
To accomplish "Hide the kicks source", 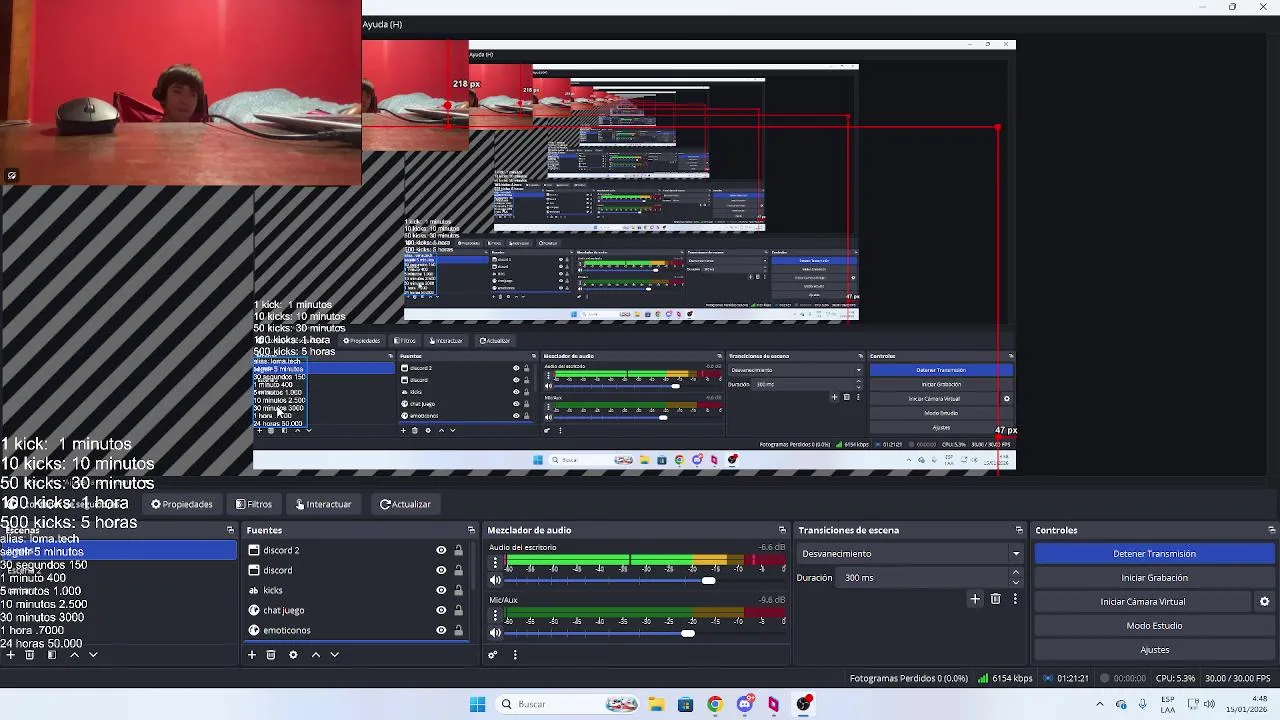I will (441, 590).
